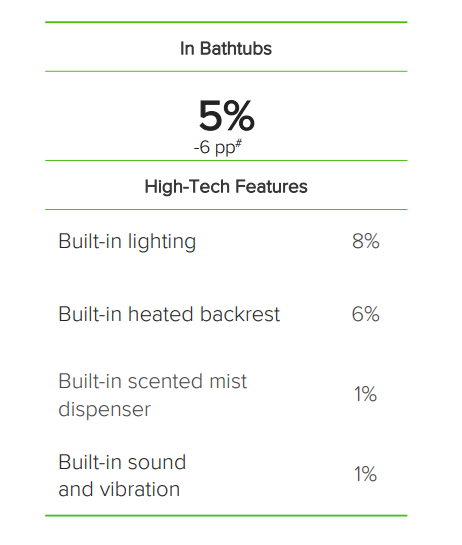The height and width of the screenshot is (545, 462).
Task: Click the 8% value for lighting
Action: [366, 241]
